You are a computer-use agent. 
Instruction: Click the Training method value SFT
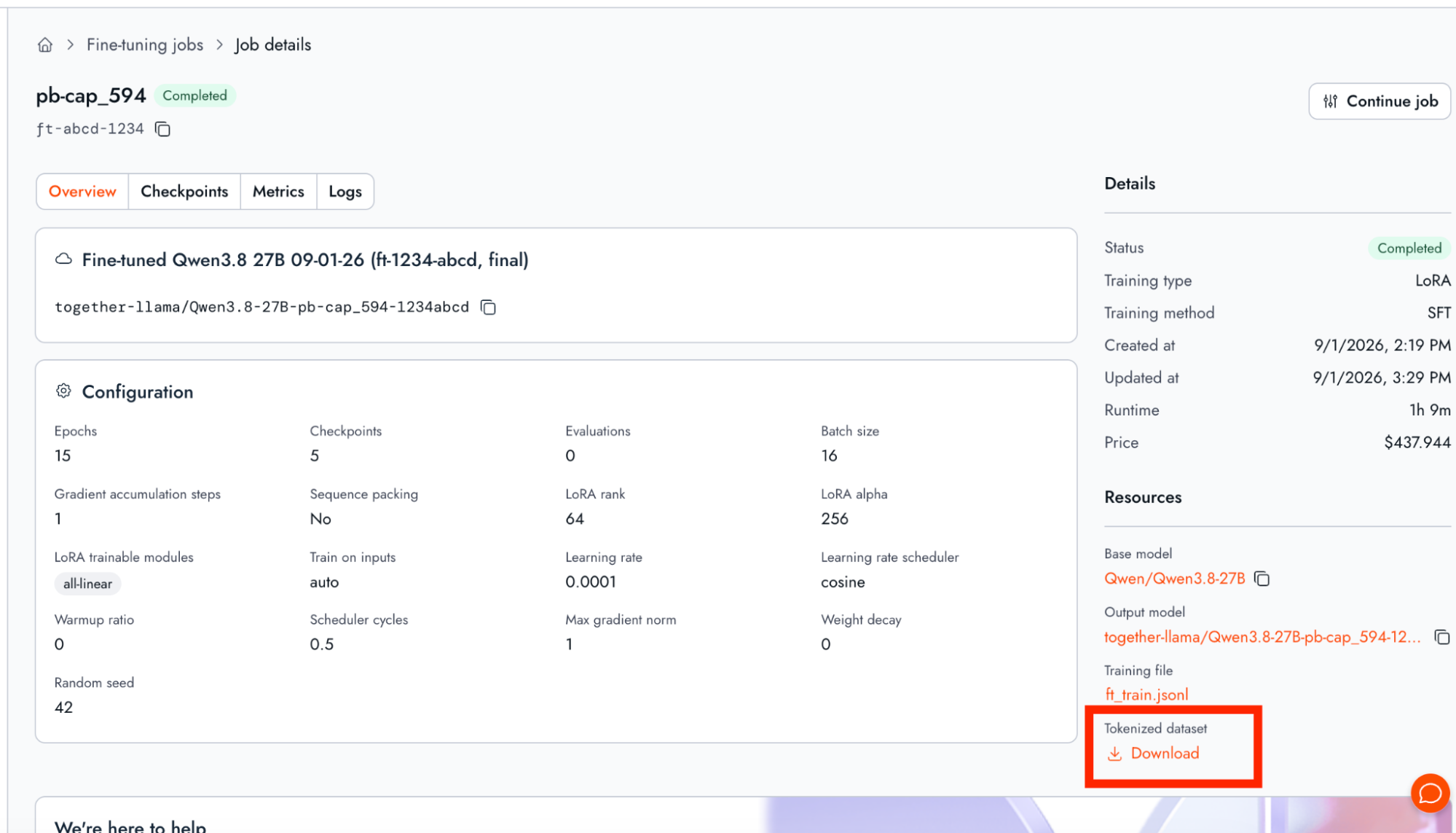(1439, 313)
